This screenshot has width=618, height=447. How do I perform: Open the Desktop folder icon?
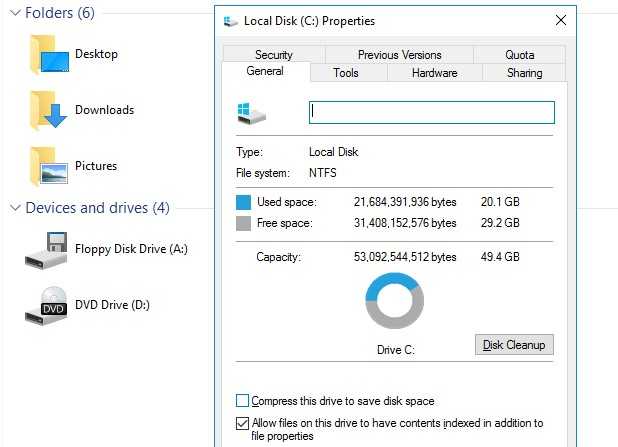click(x=50, y=54)
